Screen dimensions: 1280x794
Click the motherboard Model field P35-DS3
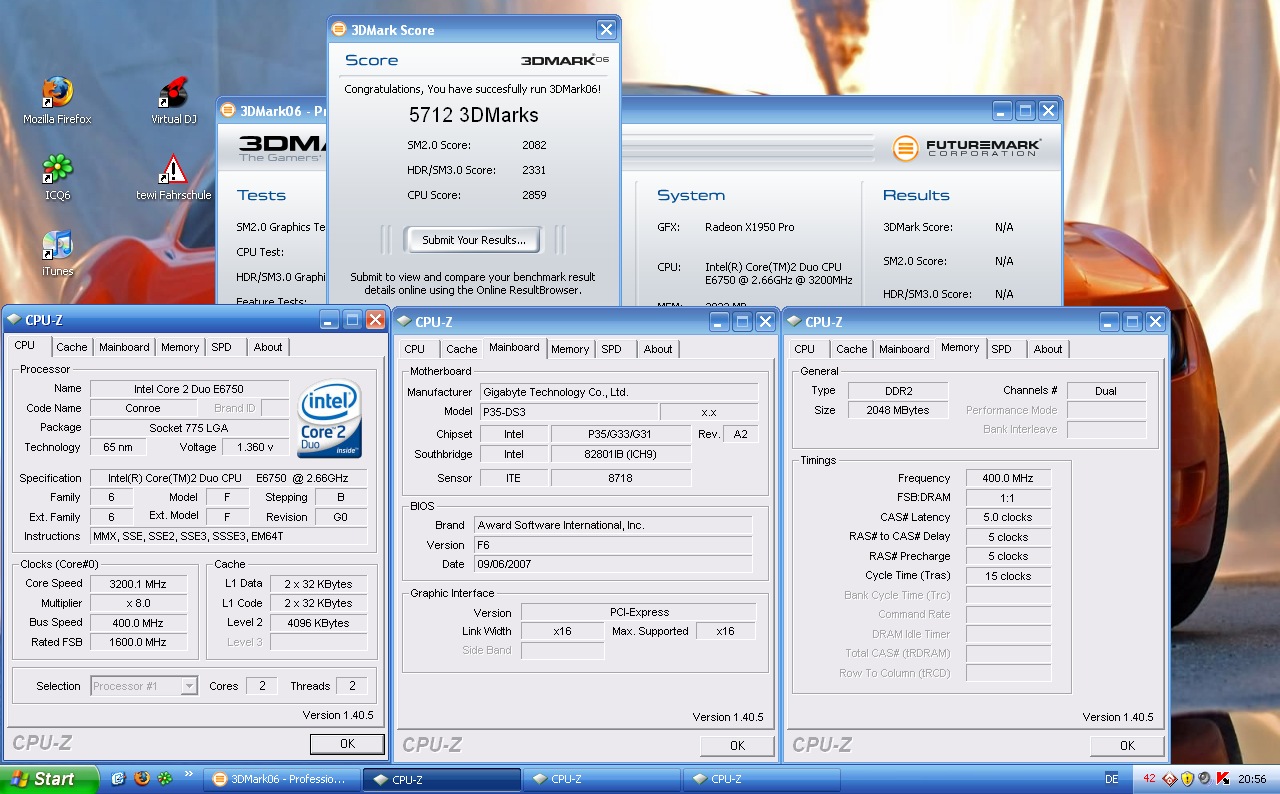click(x=568, y=412)
